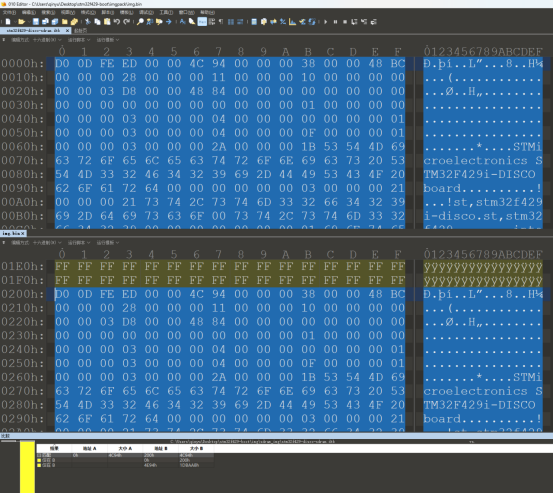Screen dimensions: 553x493
Task: Open the 运行模板 dropdown in the top pane
Action: (108, 40)
